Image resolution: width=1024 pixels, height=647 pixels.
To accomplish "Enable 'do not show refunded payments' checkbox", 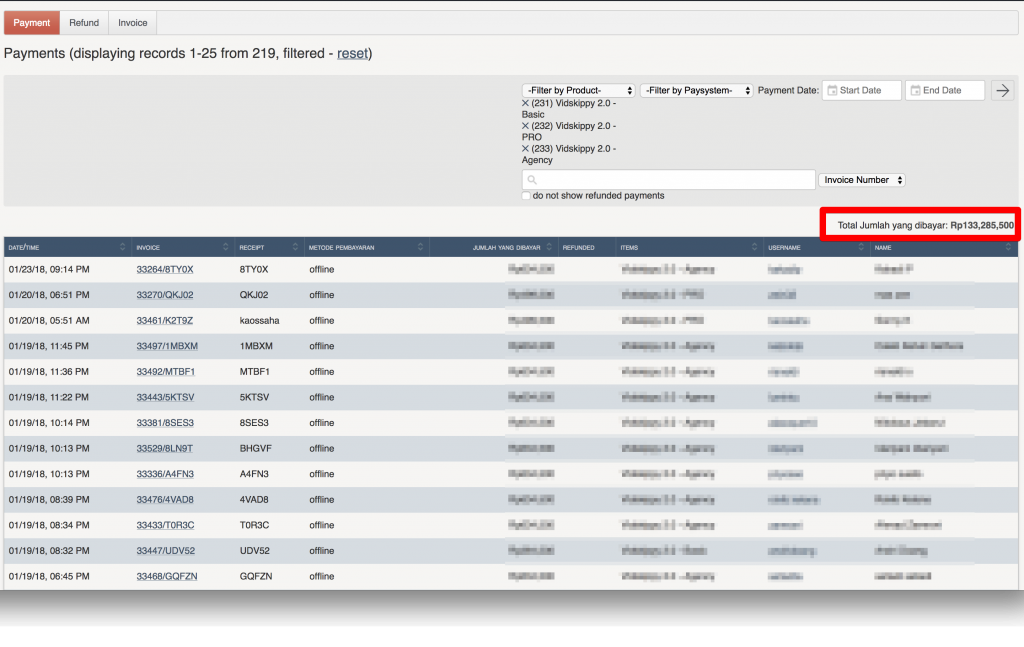I will point(527,196).
